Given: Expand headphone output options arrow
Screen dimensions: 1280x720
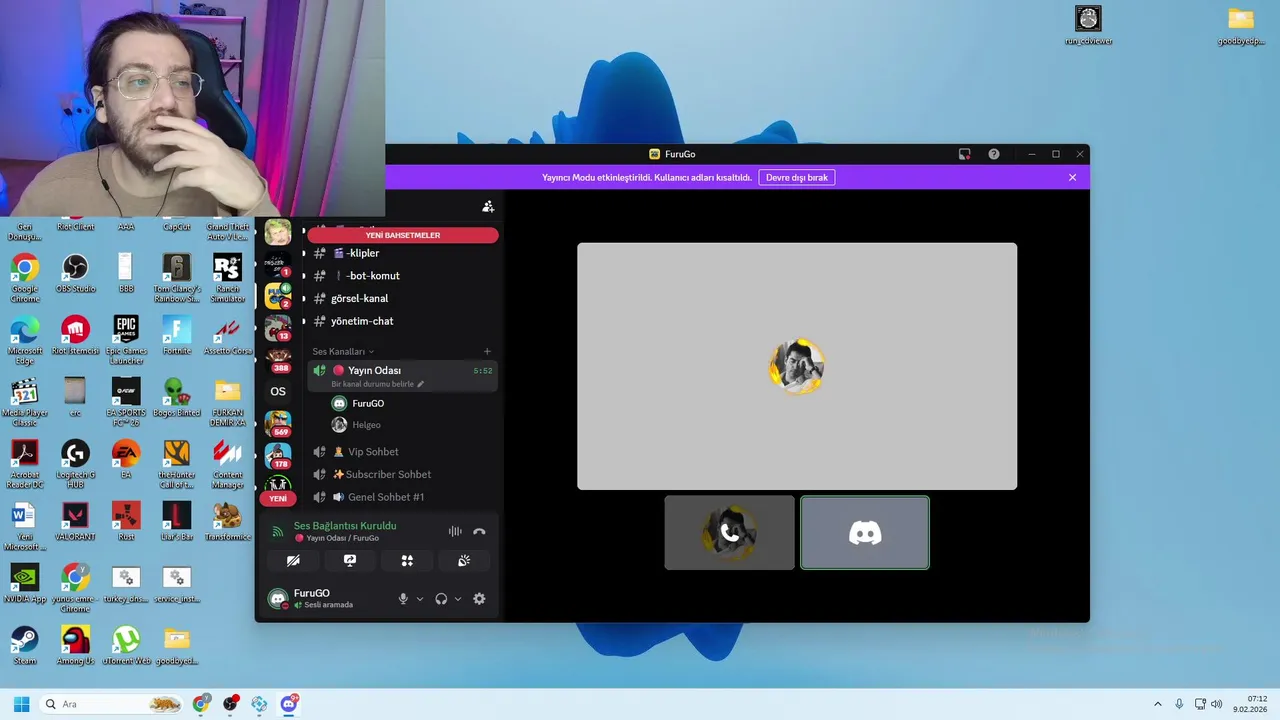Looking at the screenshot, I should (458, 599).
